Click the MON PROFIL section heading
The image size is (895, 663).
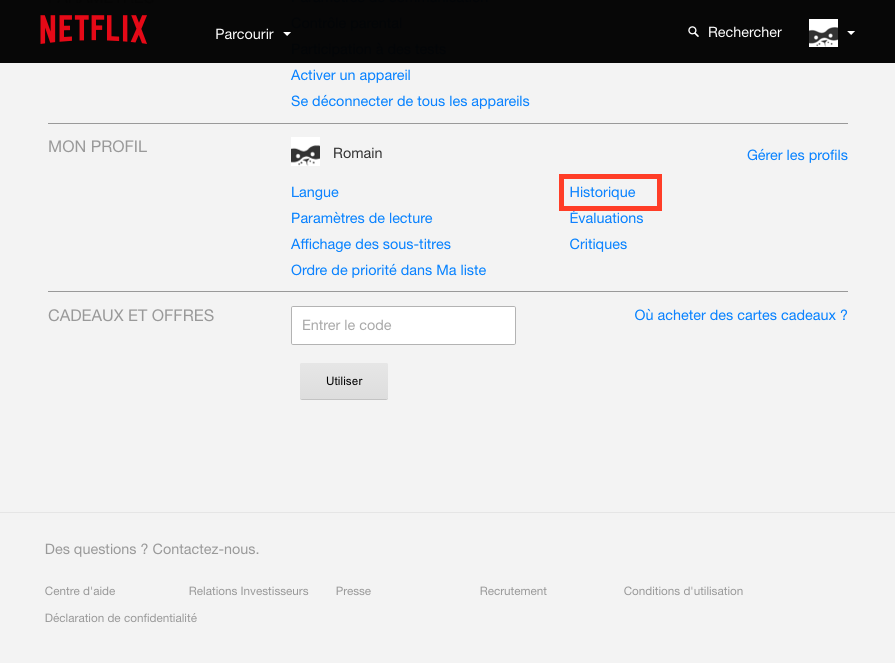tap(98, 147)
